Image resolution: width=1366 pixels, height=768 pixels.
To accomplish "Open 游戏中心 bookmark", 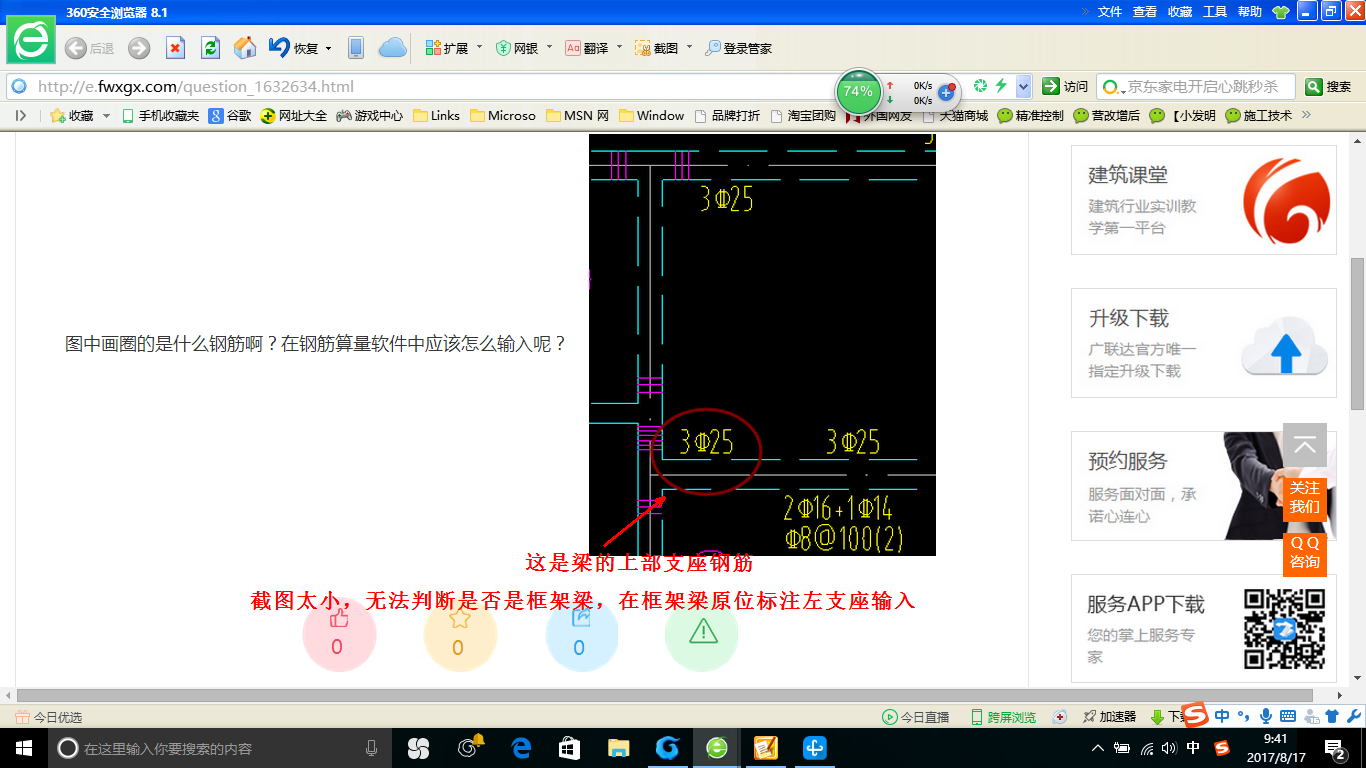I will coord(369,116).
